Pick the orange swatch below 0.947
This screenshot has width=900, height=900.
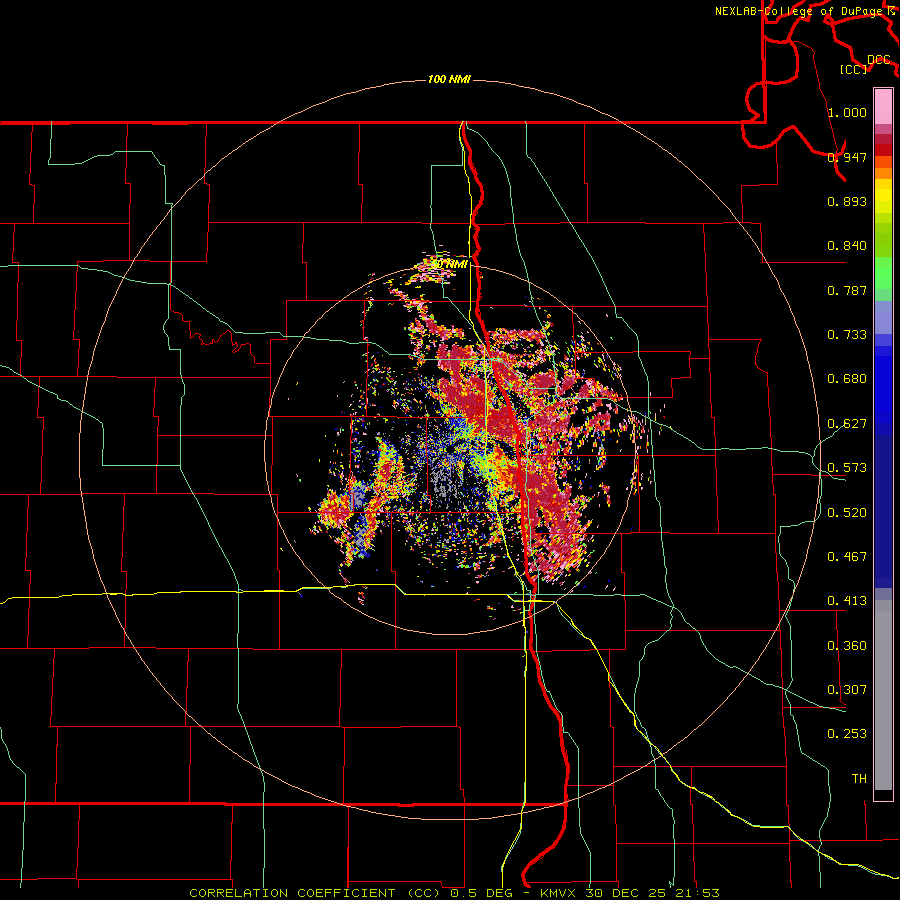[883, 173]
